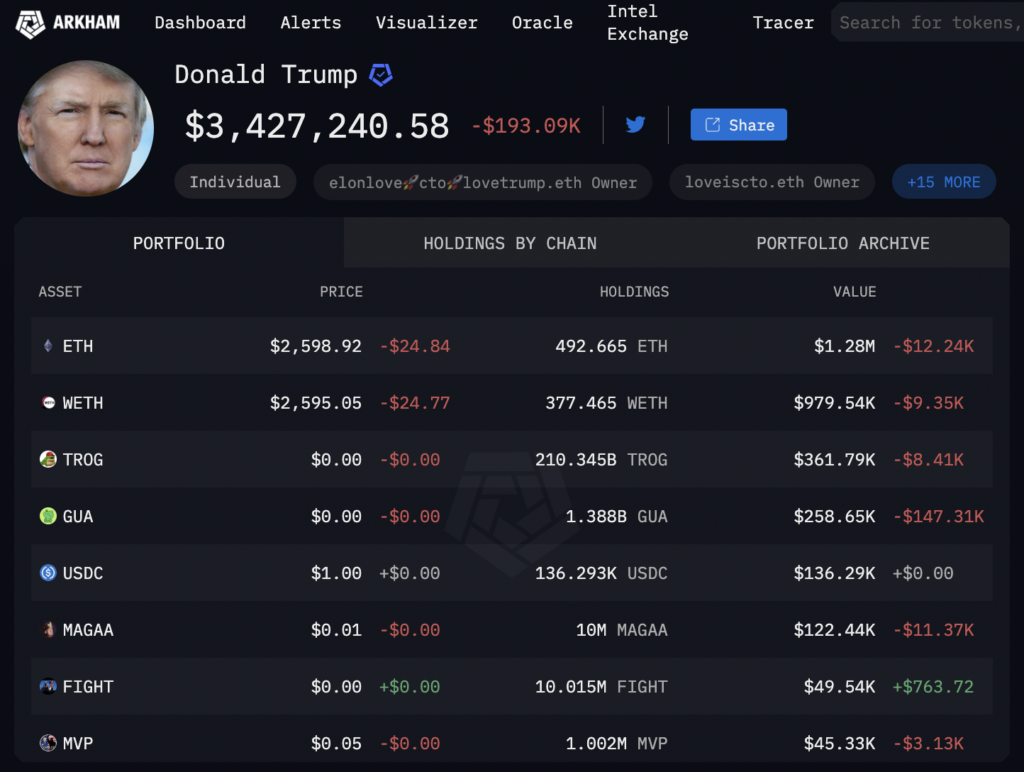Focus the token search field
Viewport: 1024px width, 772px height.
coord(927,23)
